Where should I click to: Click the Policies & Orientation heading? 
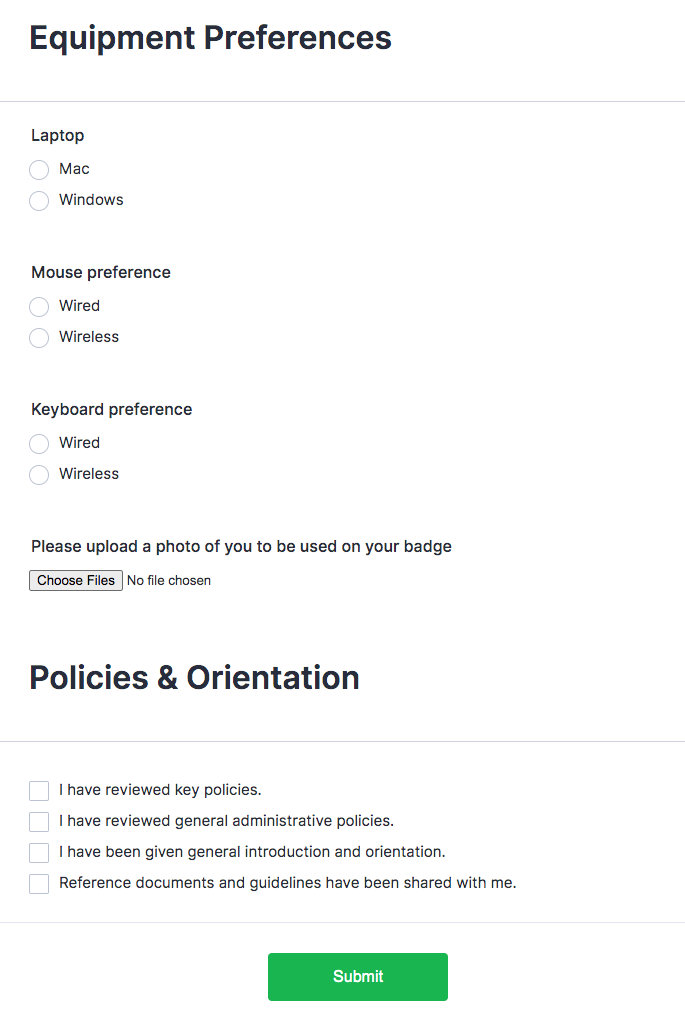tap(194, 677)
